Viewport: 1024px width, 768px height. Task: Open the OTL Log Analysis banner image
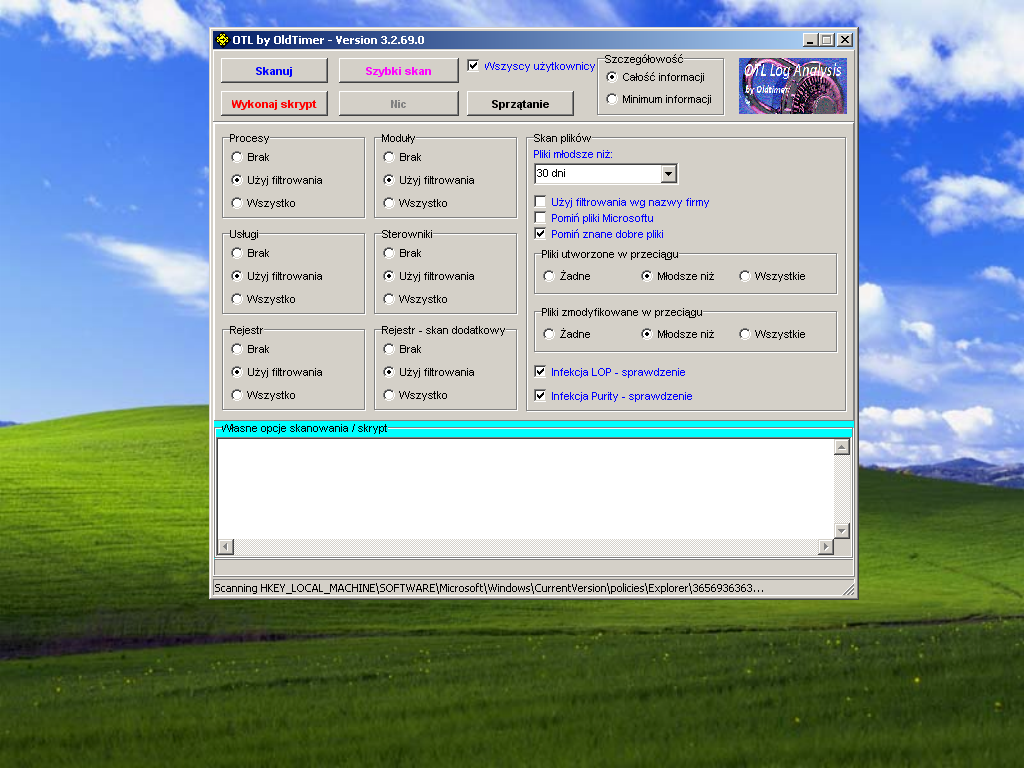tap(792, 86)
